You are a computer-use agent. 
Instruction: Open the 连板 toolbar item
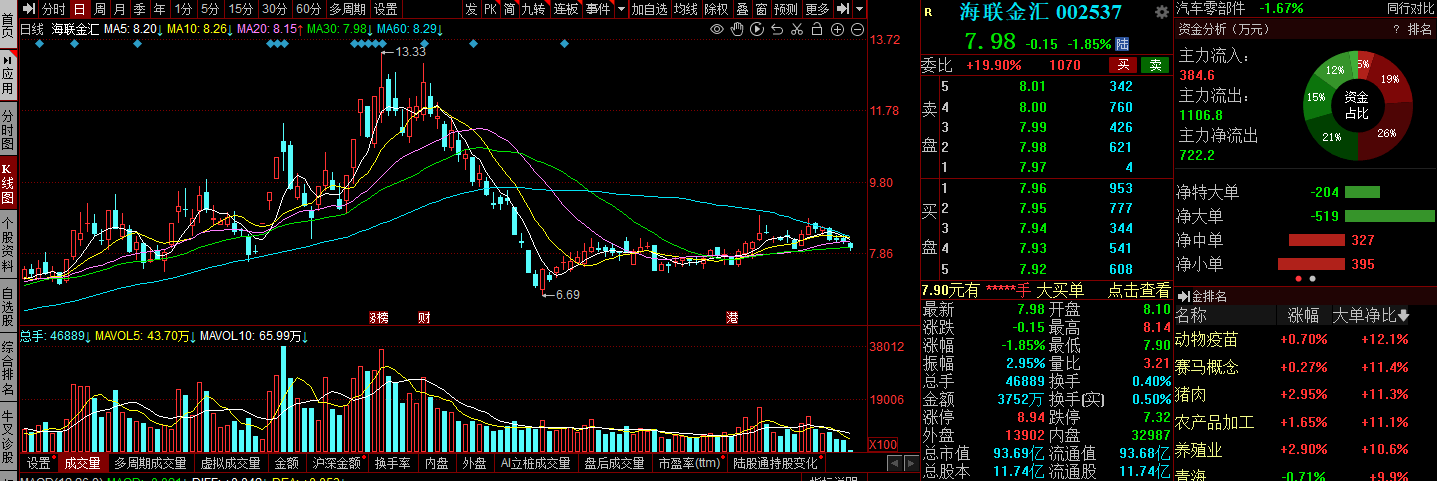pyautogui.click(x=566, y=9)
